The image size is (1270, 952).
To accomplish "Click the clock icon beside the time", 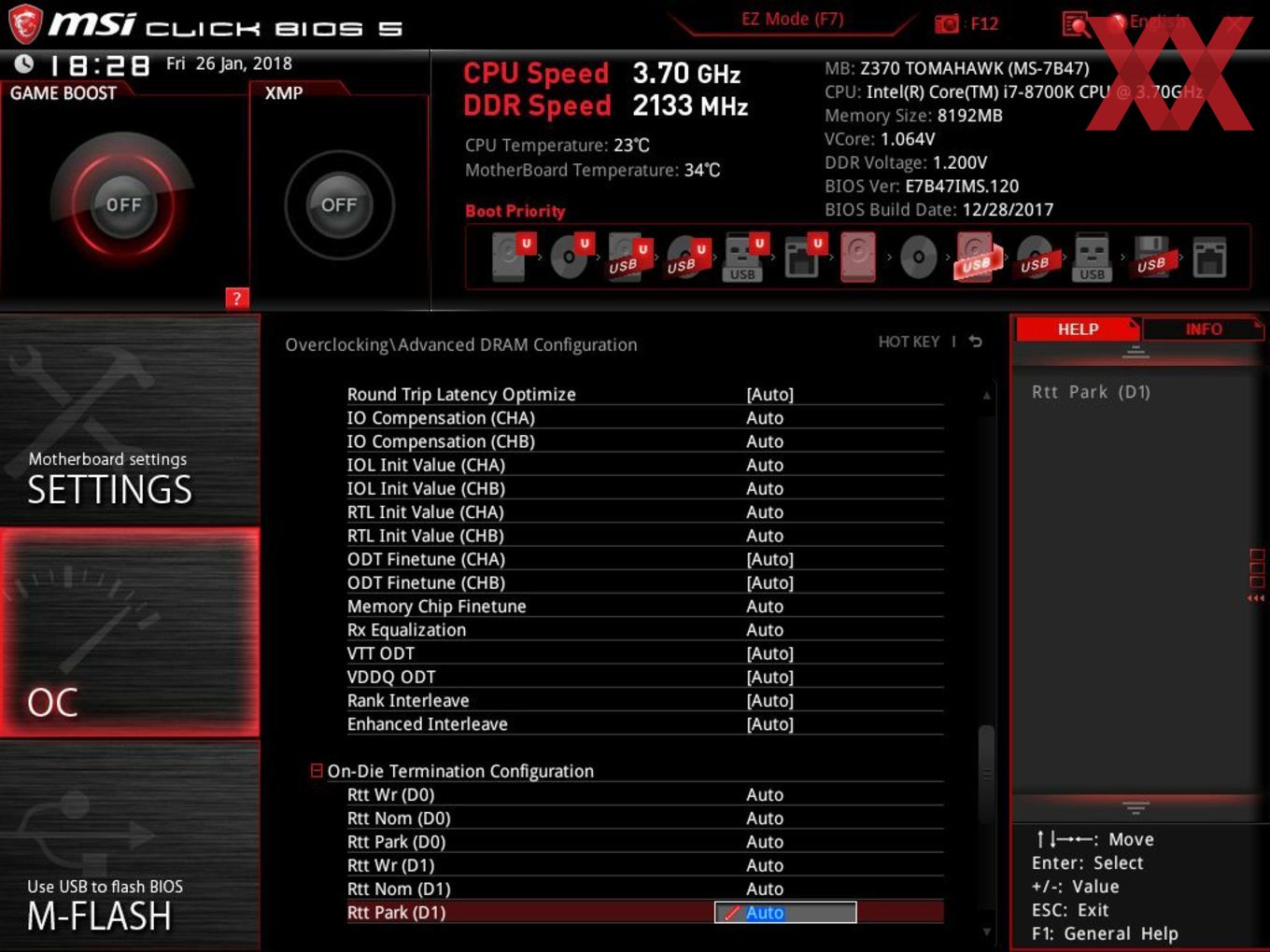I will pyautogui.click(x=23, y=63).
